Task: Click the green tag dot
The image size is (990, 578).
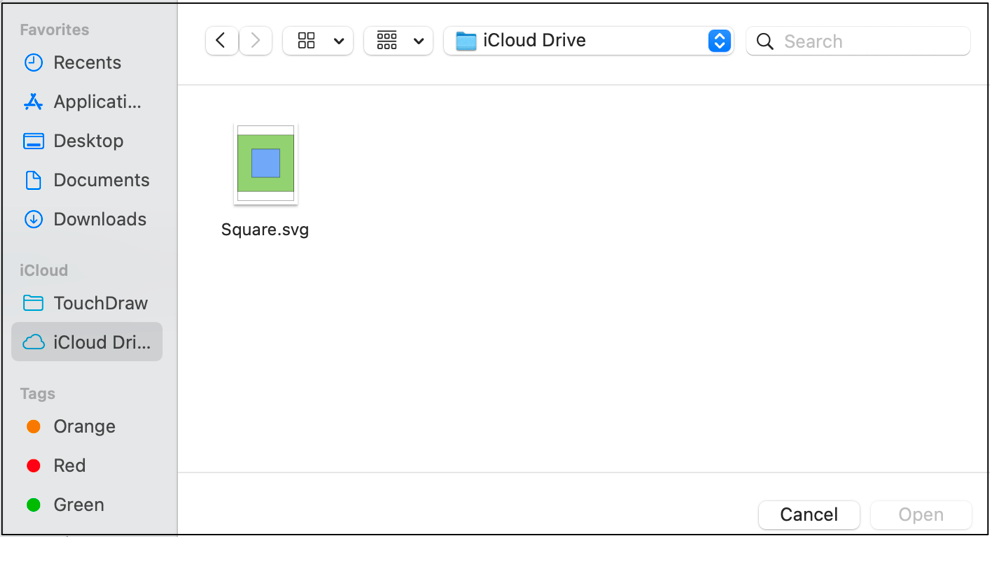Action: 33,505
